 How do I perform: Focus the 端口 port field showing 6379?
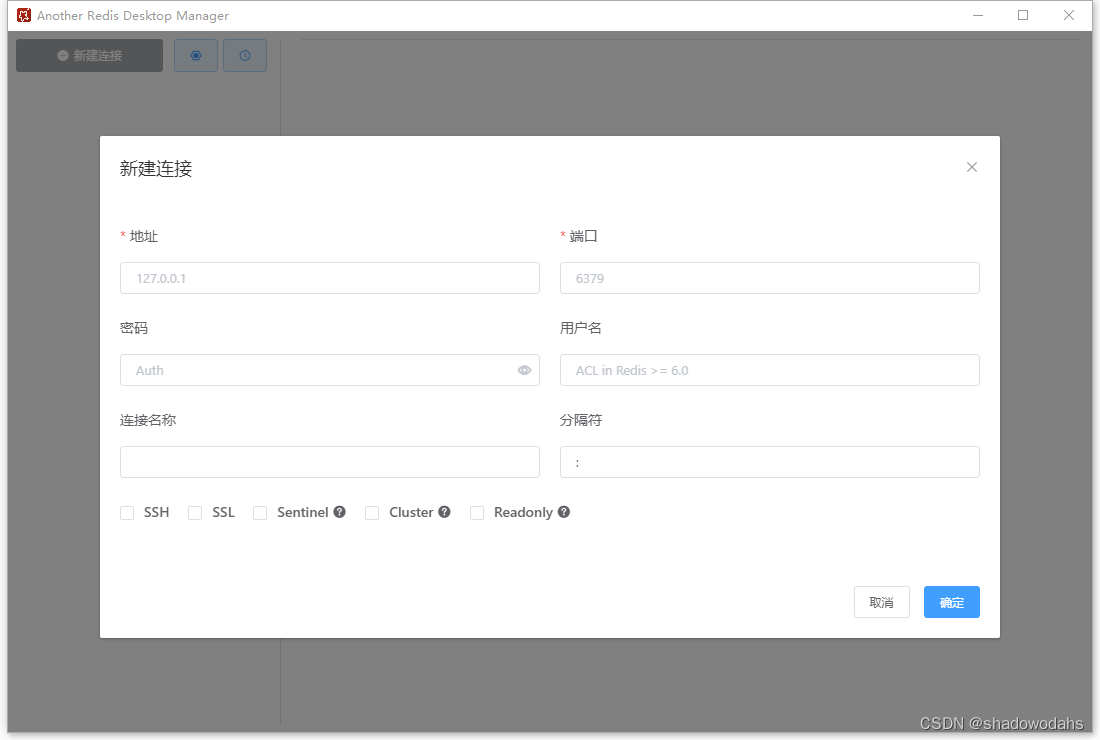770,278
